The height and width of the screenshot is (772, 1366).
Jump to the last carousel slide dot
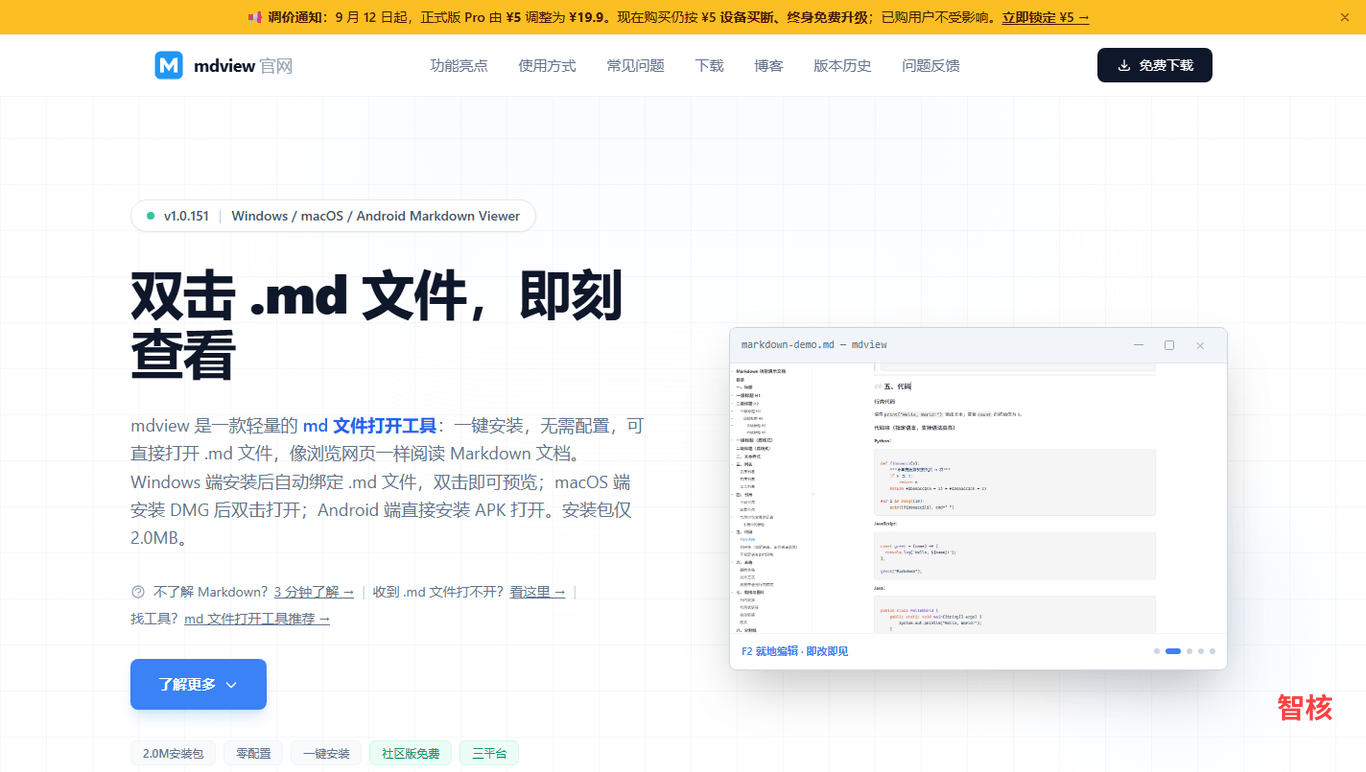coord(1212,651)
